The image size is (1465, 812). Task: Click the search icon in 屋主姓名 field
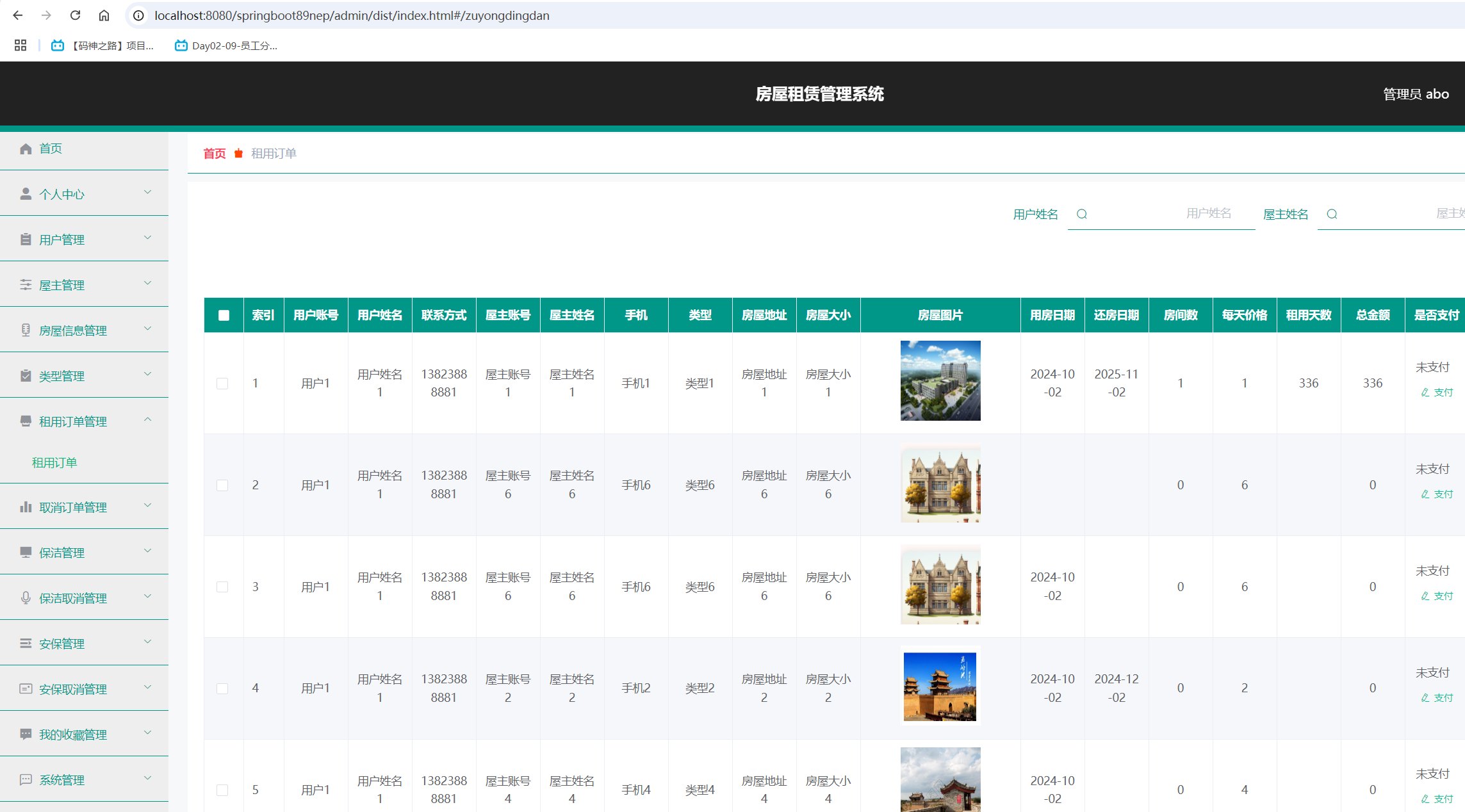1332,214
